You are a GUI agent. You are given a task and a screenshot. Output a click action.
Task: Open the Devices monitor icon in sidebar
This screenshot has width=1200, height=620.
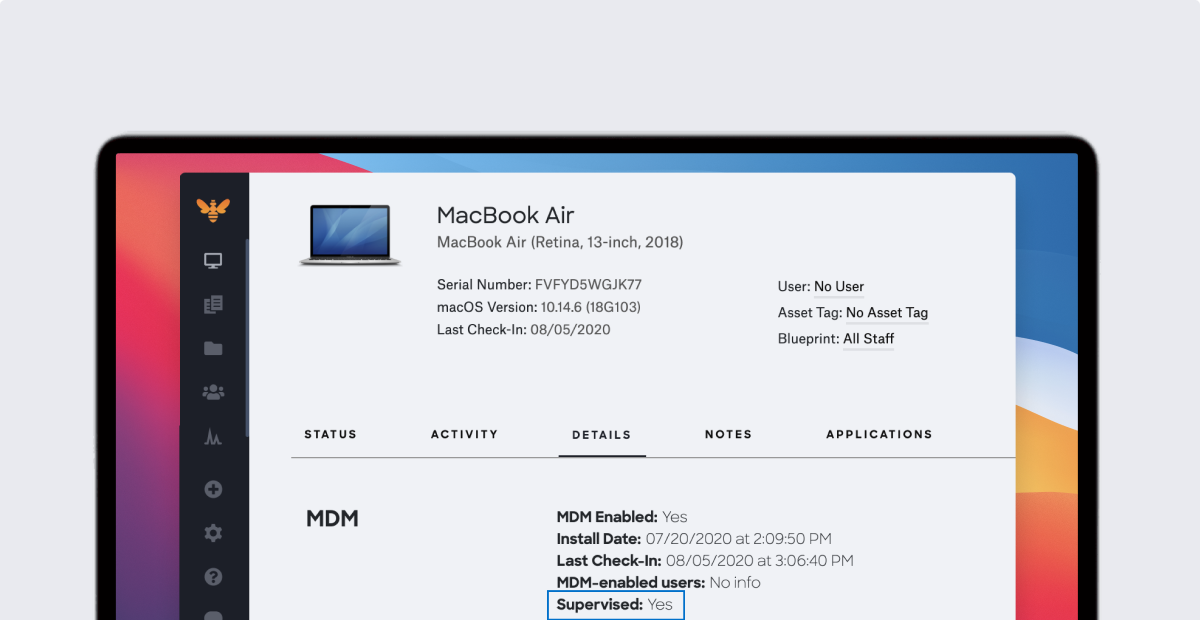point(213,259)
